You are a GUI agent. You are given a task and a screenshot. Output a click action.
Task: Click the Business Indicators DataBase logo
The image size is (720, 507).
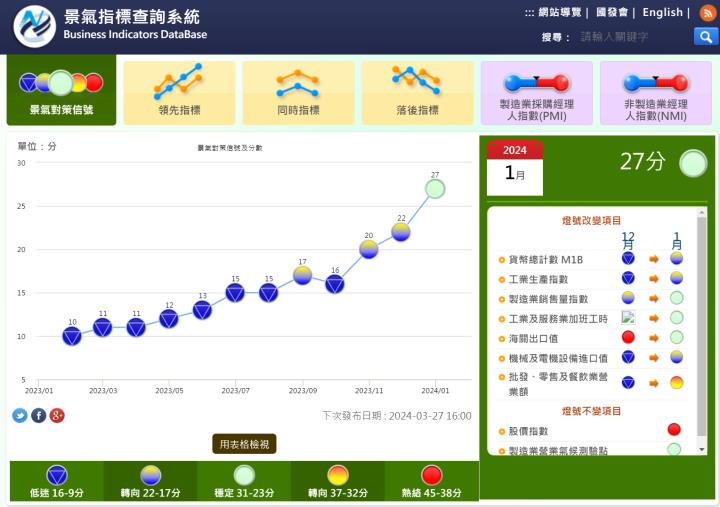click(34, 26)
